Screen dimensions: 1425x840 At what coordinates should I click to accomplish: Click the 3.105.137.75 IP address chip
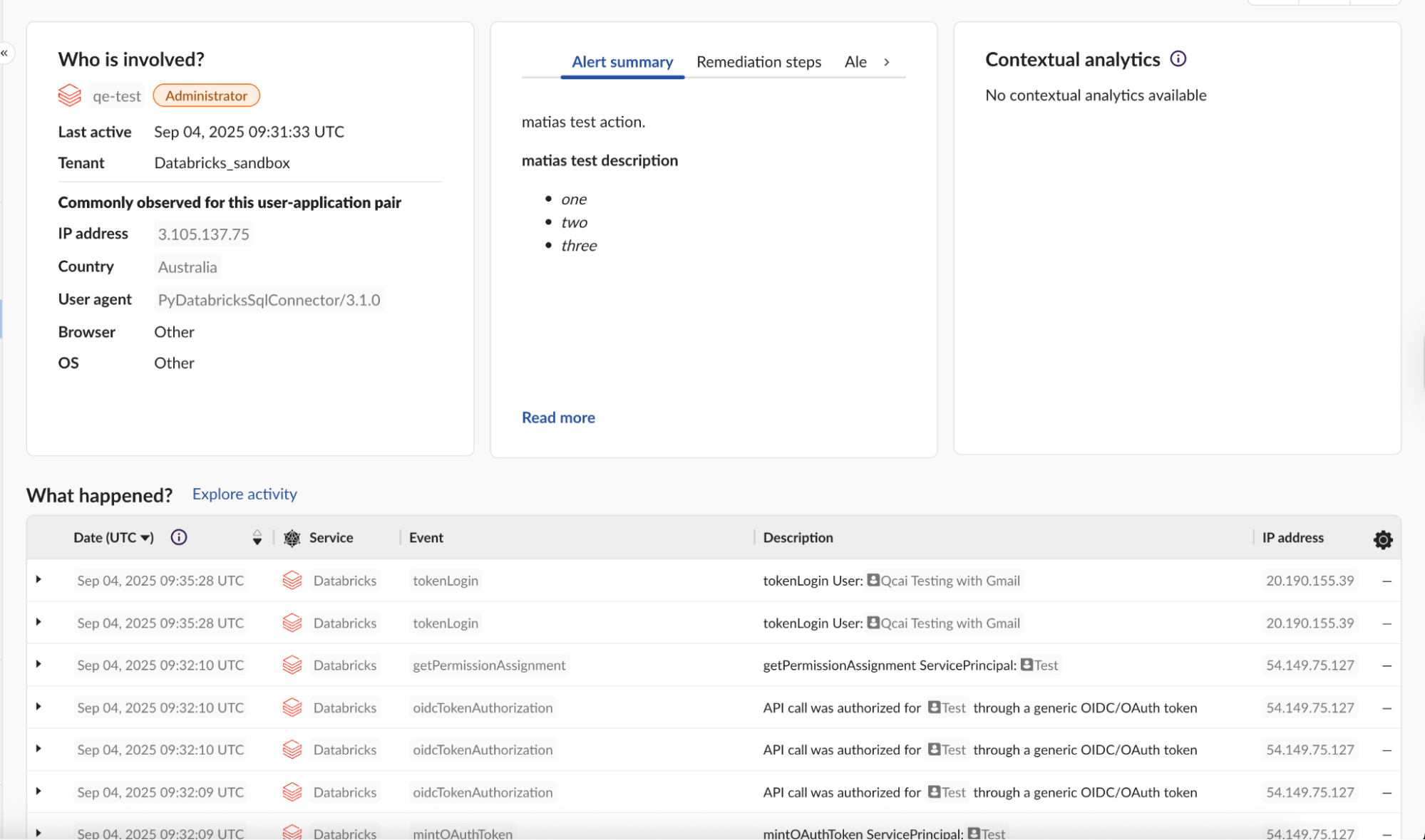point(203,234)
